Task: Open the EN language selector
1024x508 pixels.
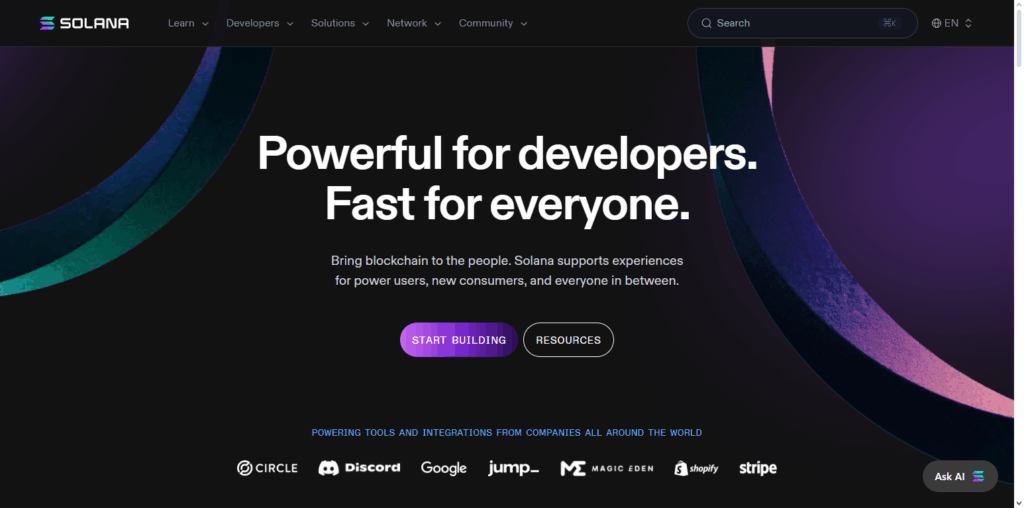Action: coord(952,23)
